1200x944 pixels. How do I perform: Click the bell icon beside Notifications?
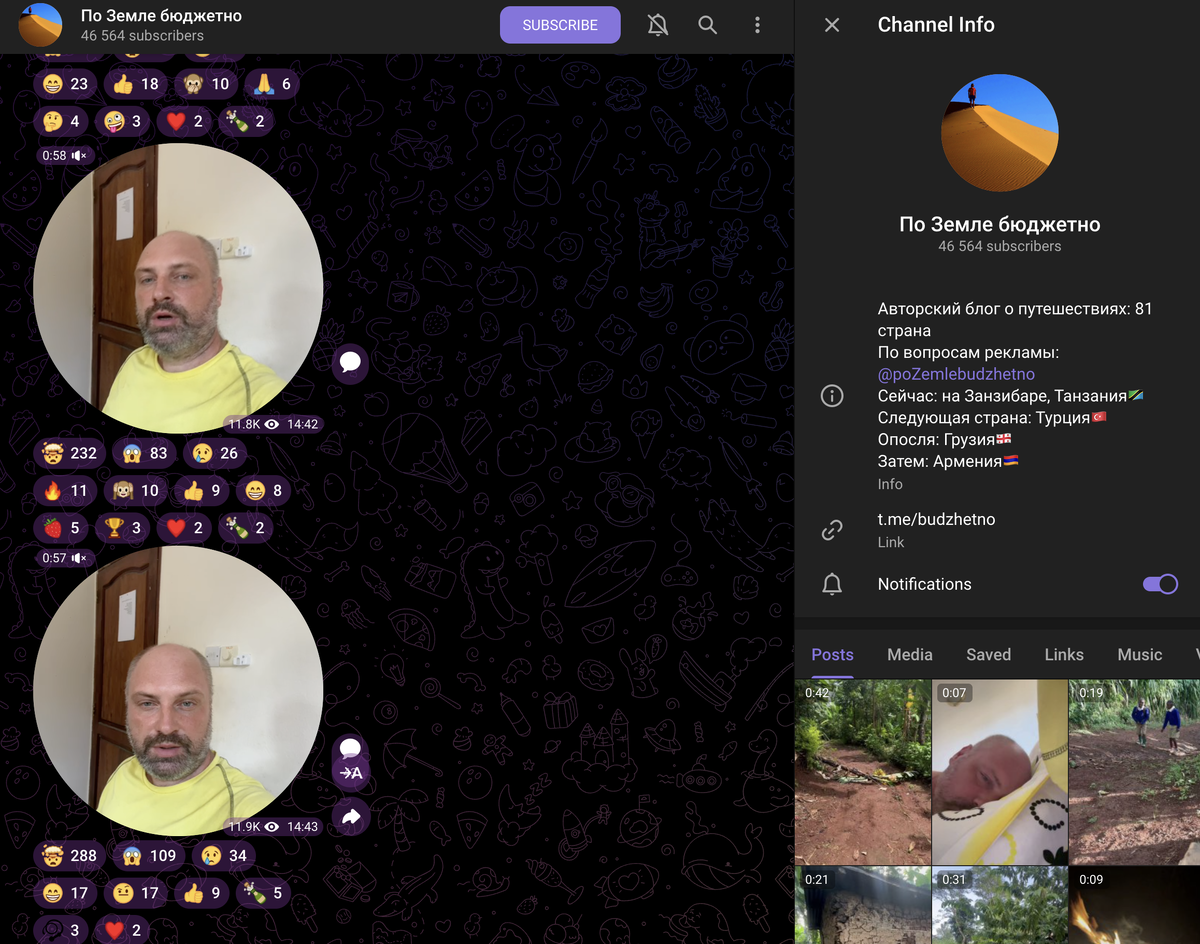pos(832,584)
